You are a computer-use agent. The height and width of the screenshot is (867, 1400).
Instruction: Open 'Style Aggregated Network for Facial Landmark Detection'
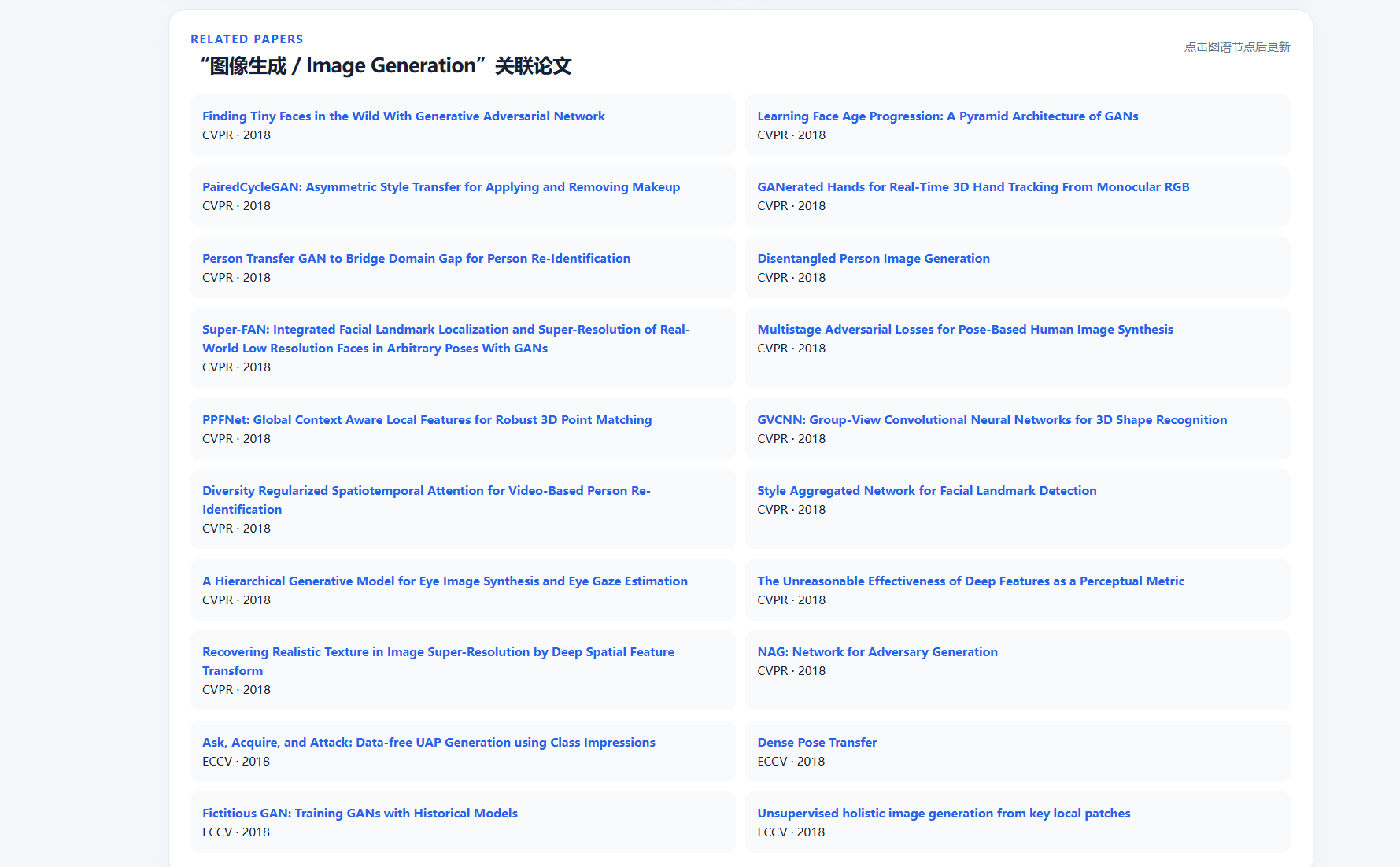[x=926, y=491]
